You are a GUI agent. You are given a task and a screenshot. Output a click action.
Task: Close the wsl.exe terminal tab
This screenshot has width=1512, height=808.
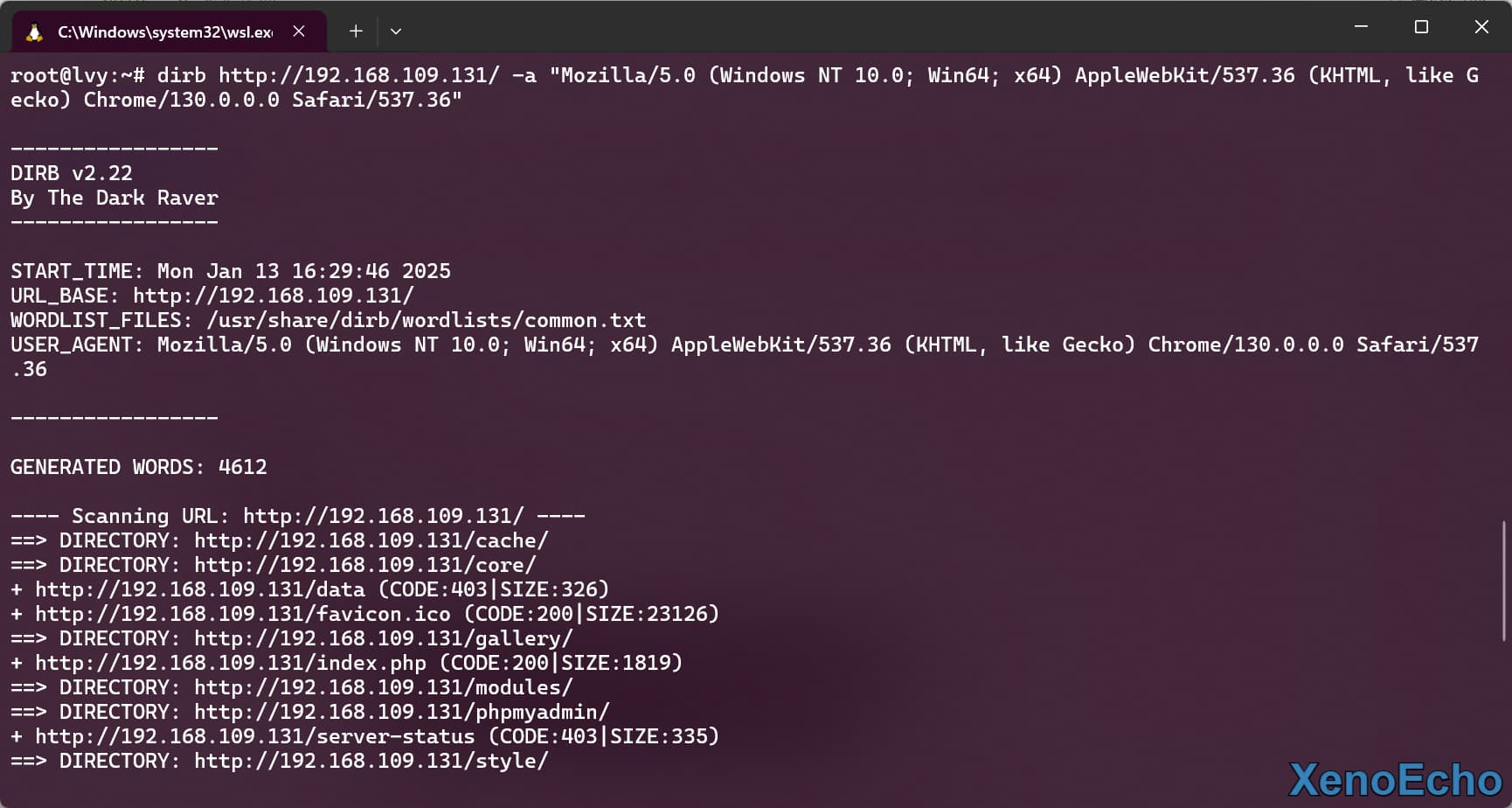(x=299, y=31)
